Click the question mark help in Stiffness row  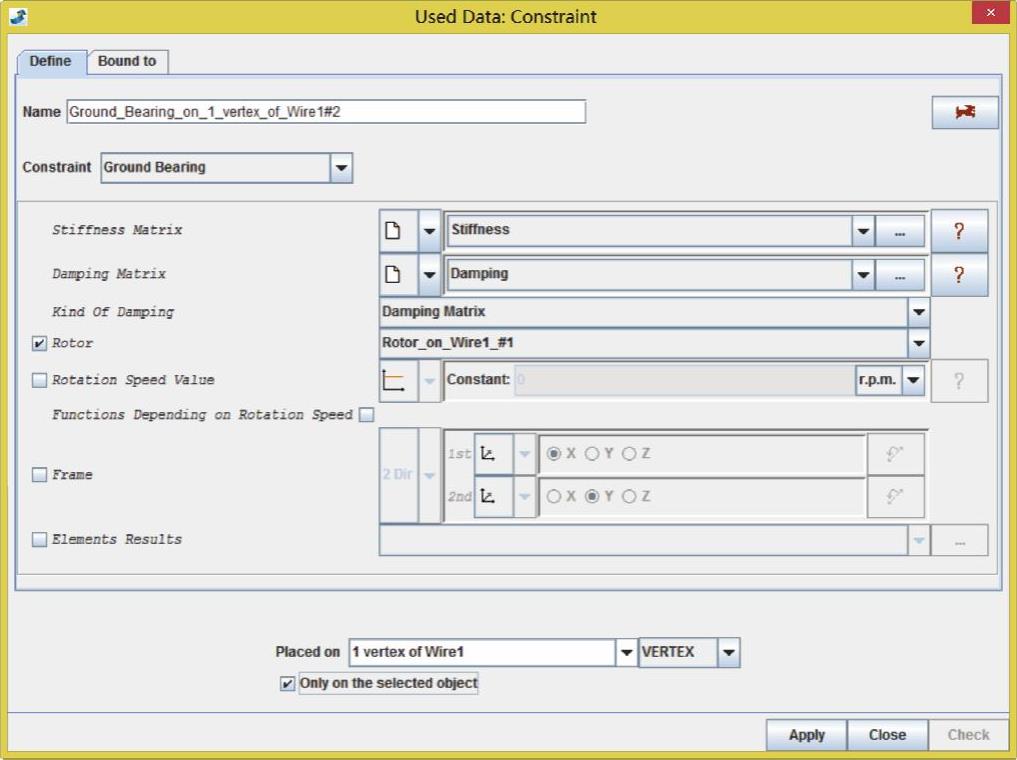[958, 231]
